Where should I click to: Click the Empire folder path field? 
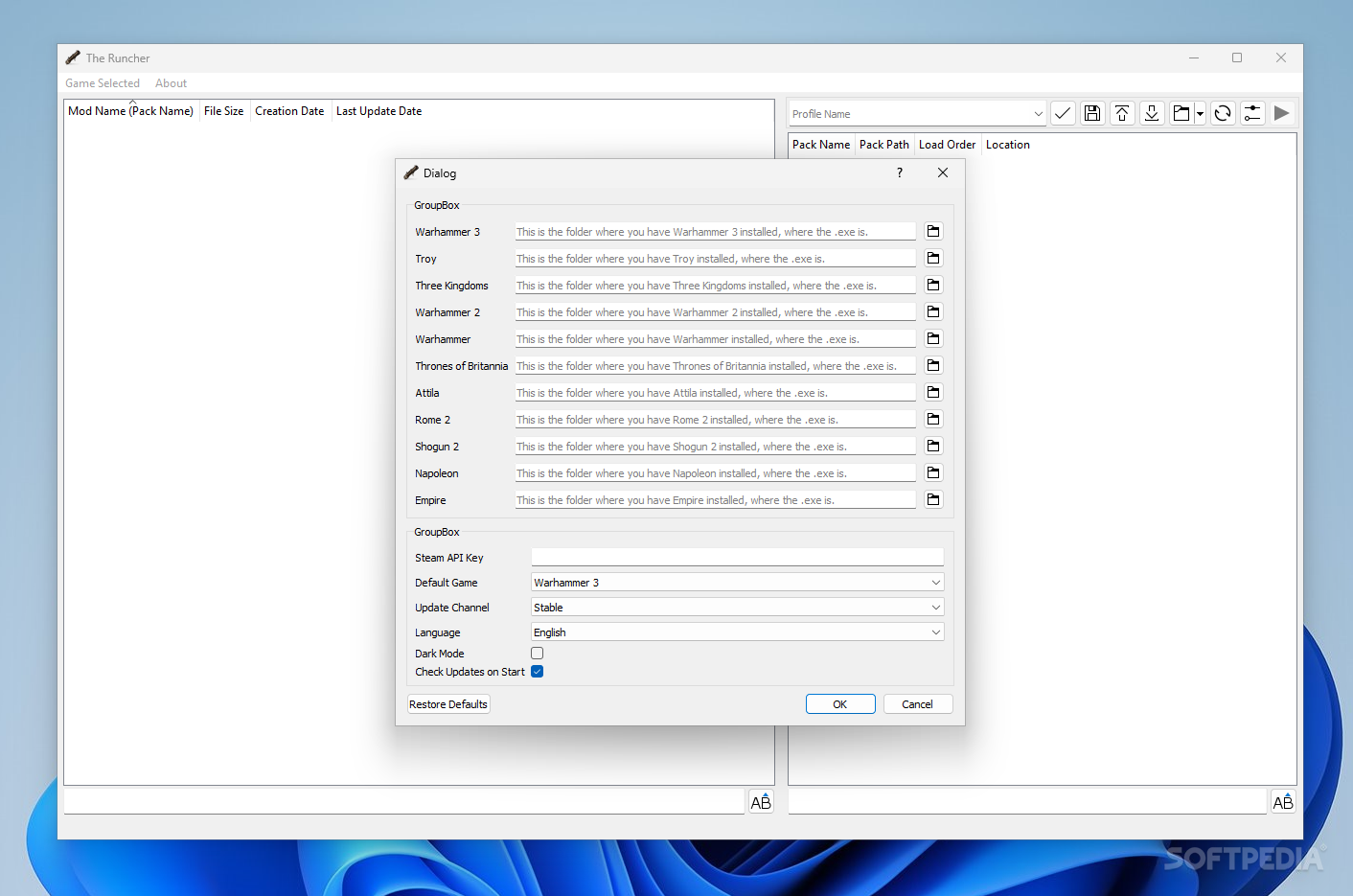click(x=716, y=500)
